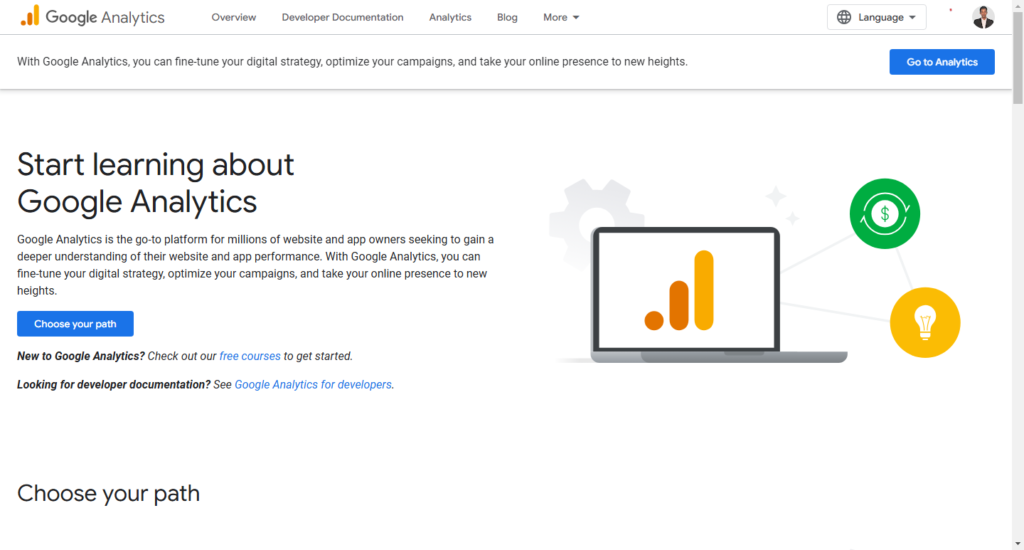Click the scrollbar down arrow

coord(1017,543)
